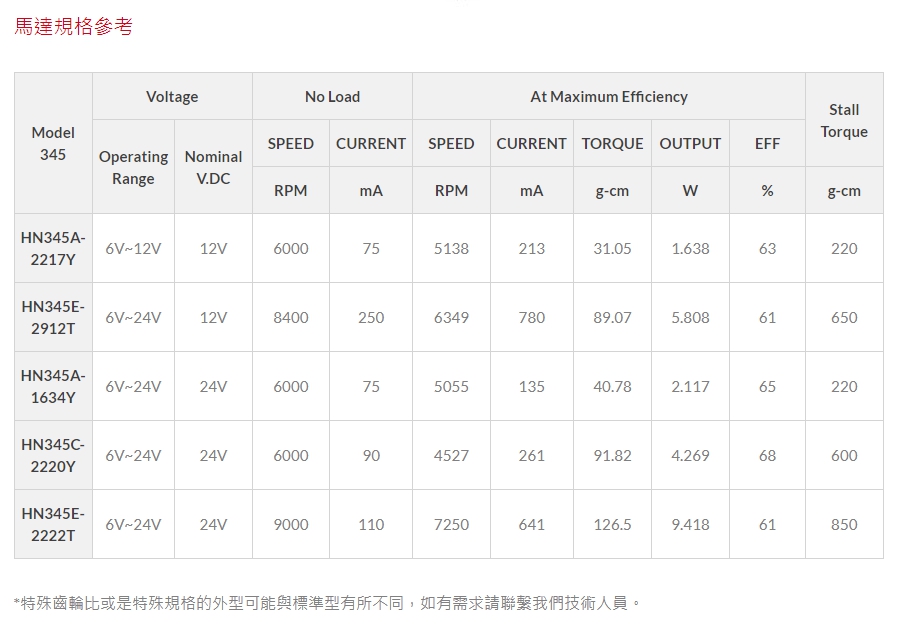Select the HN345A-2217Y model cell
The width and height of the screenshot is (900, 642).
(53, 249)
